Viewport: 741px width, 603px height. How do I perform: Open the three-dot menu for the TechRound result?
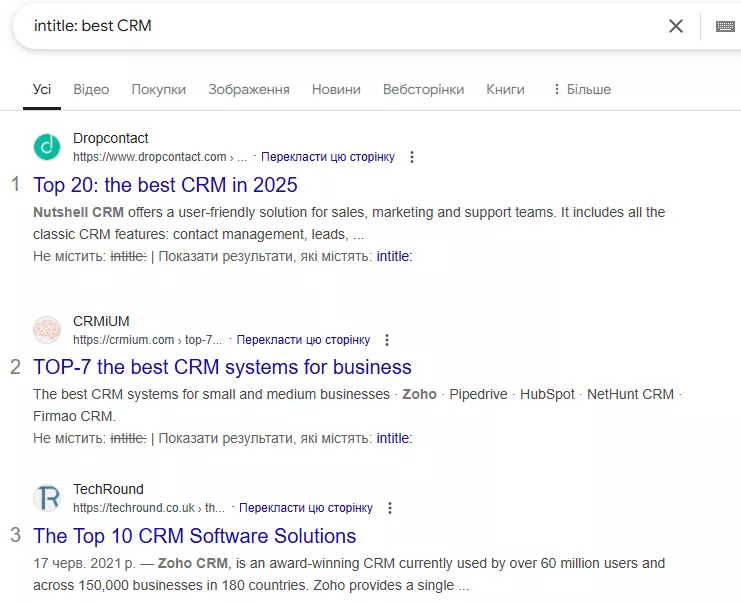[x=390, y=508]
